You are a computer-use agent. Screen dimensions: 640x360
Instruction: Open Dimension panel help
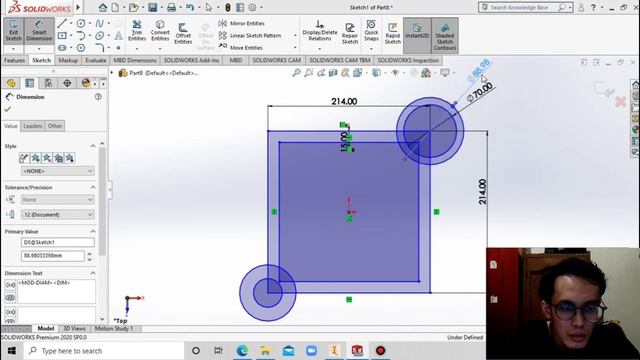pos(98,97)
